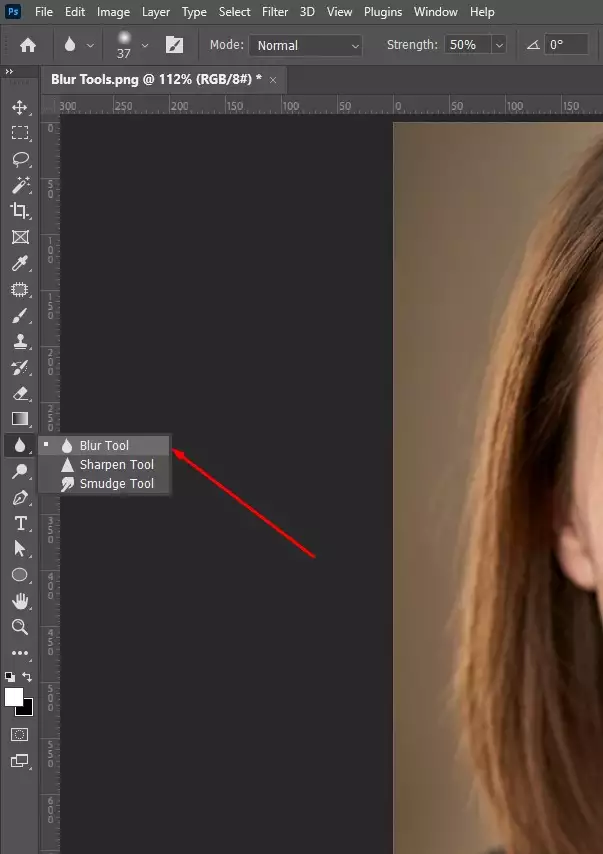Open the Type menu

click(194, 11)
